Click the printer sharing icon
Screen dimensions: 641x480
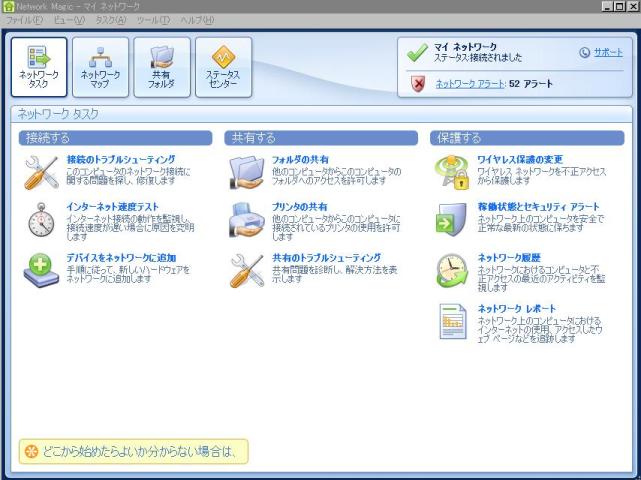click(x=247, y=220)
